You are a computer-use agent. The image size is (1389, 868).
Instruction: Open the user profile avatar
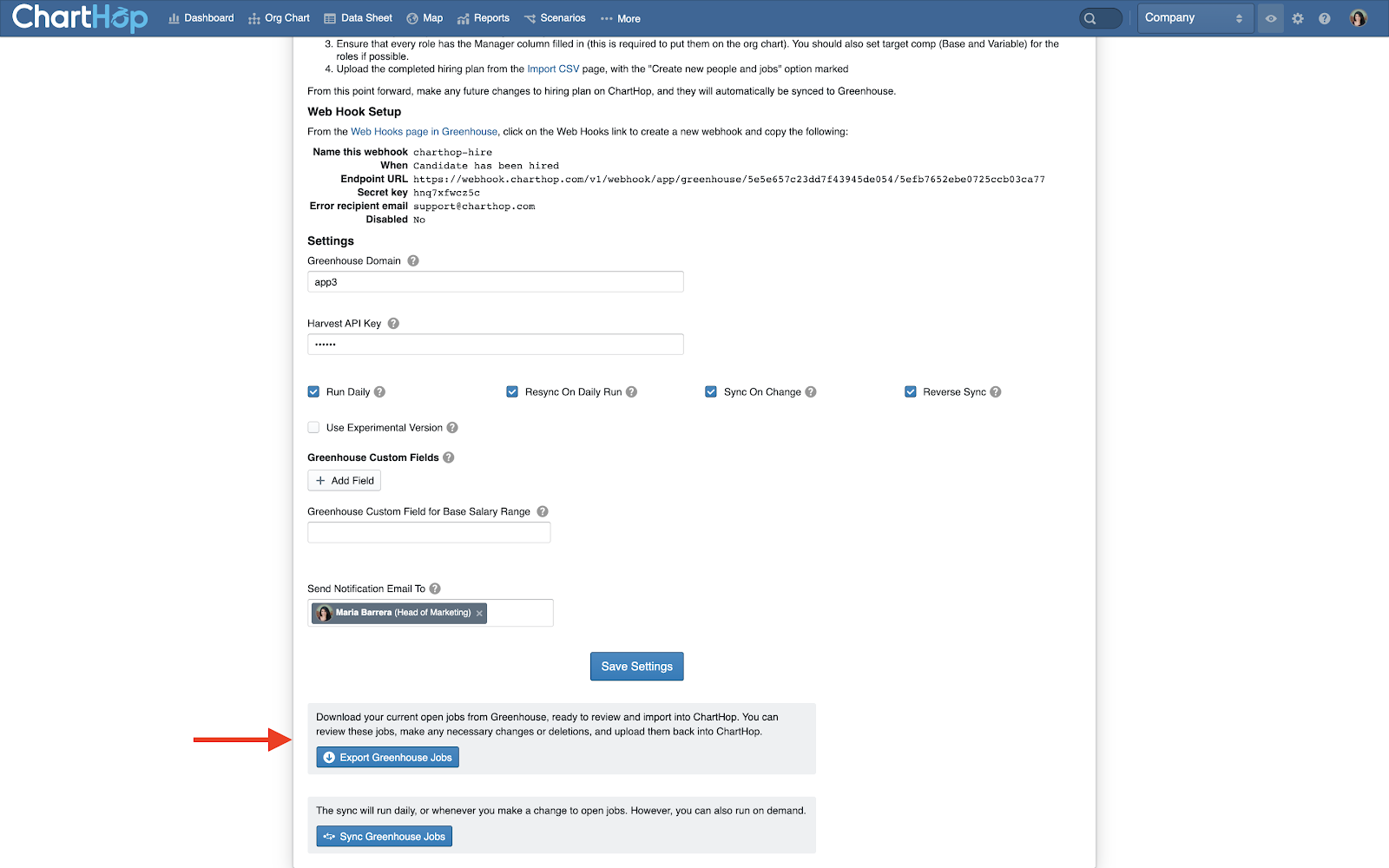pyautogui.click(x=1359, y=18)
